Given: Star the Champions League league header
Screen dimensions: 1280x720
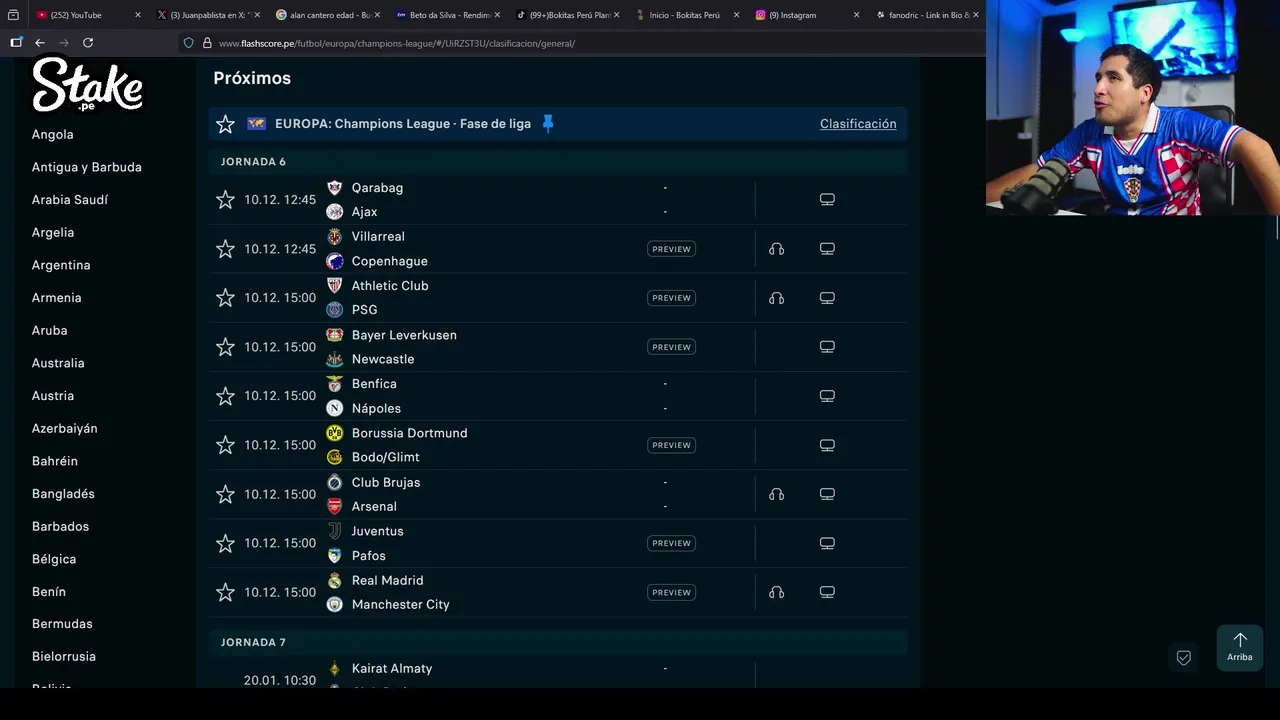Looking at the screenshot, I should click(x=225, y=124).
